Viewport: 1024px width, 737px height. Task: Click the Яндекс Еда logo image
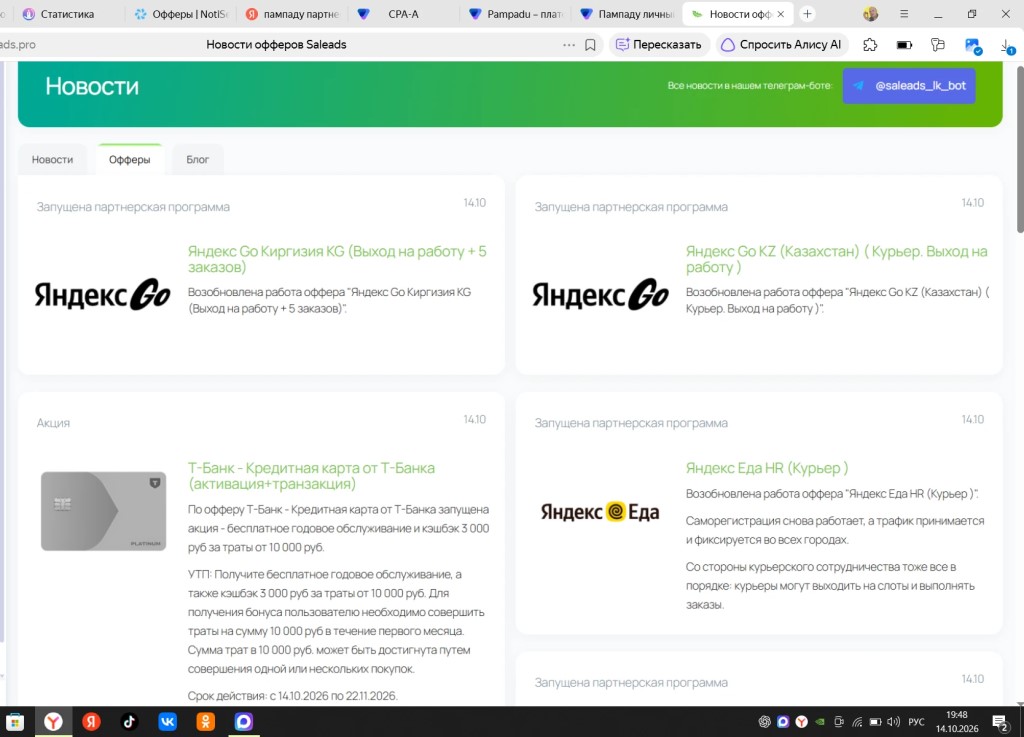600,511
